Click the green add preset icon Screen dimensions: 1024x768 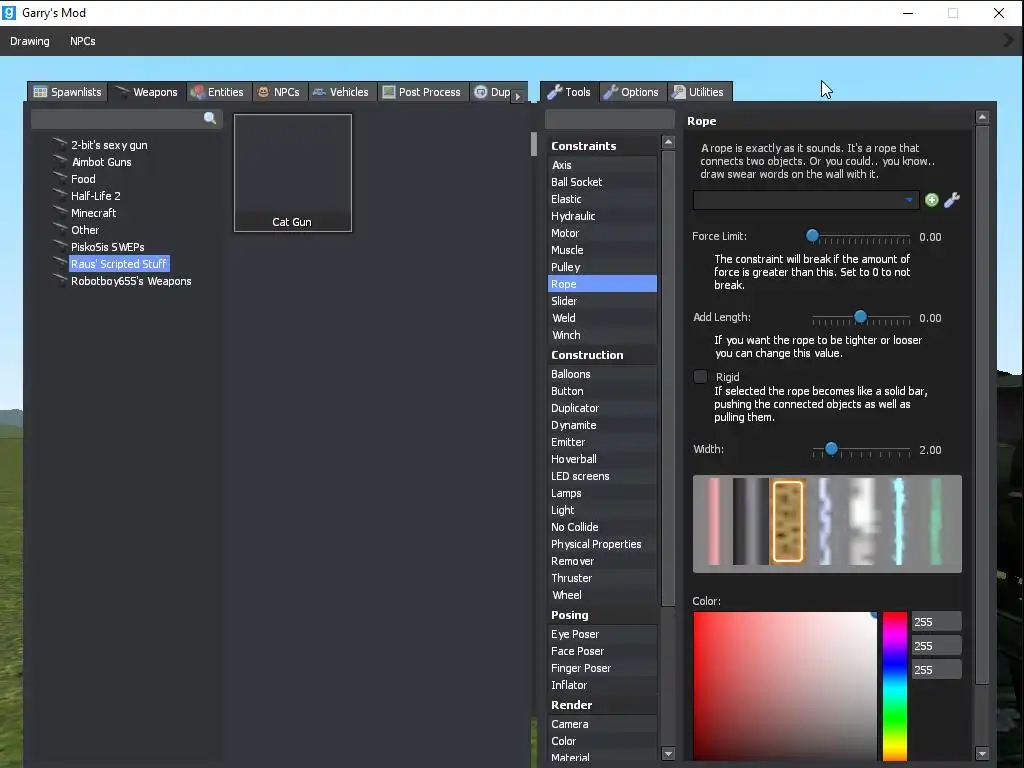click(932, 200)
